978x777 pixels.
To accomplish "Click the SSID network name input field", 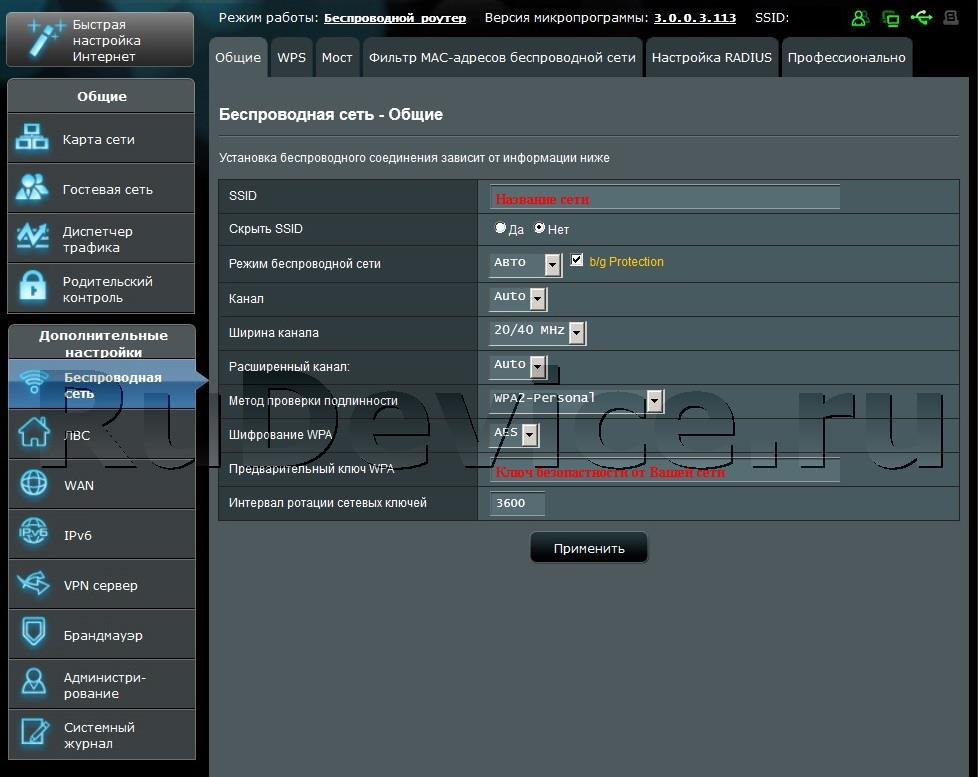I will tap(664, 197).
